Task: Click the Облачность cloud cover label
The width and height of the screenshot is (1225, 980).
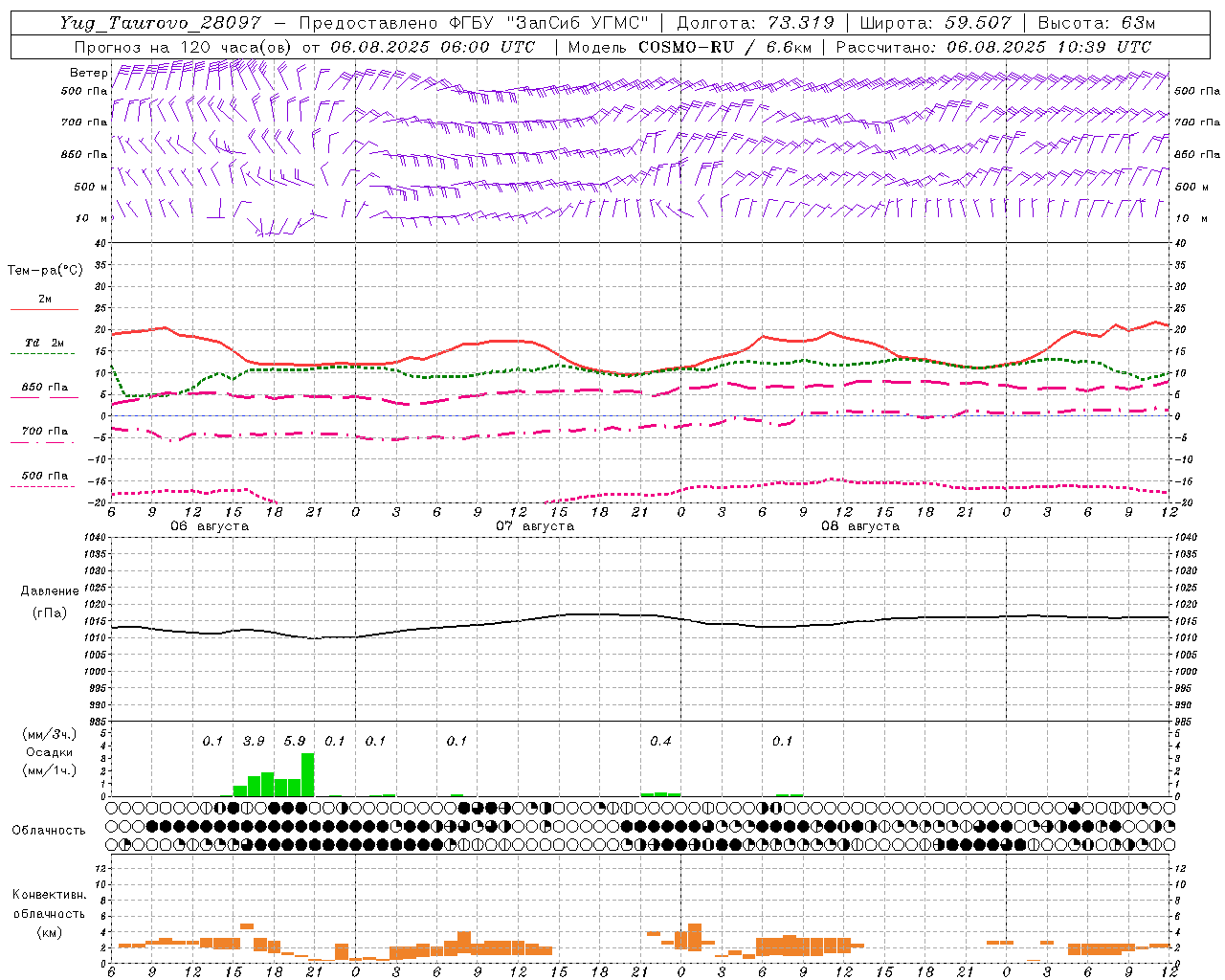Action: pyautogui.click(x=49, y=831)
